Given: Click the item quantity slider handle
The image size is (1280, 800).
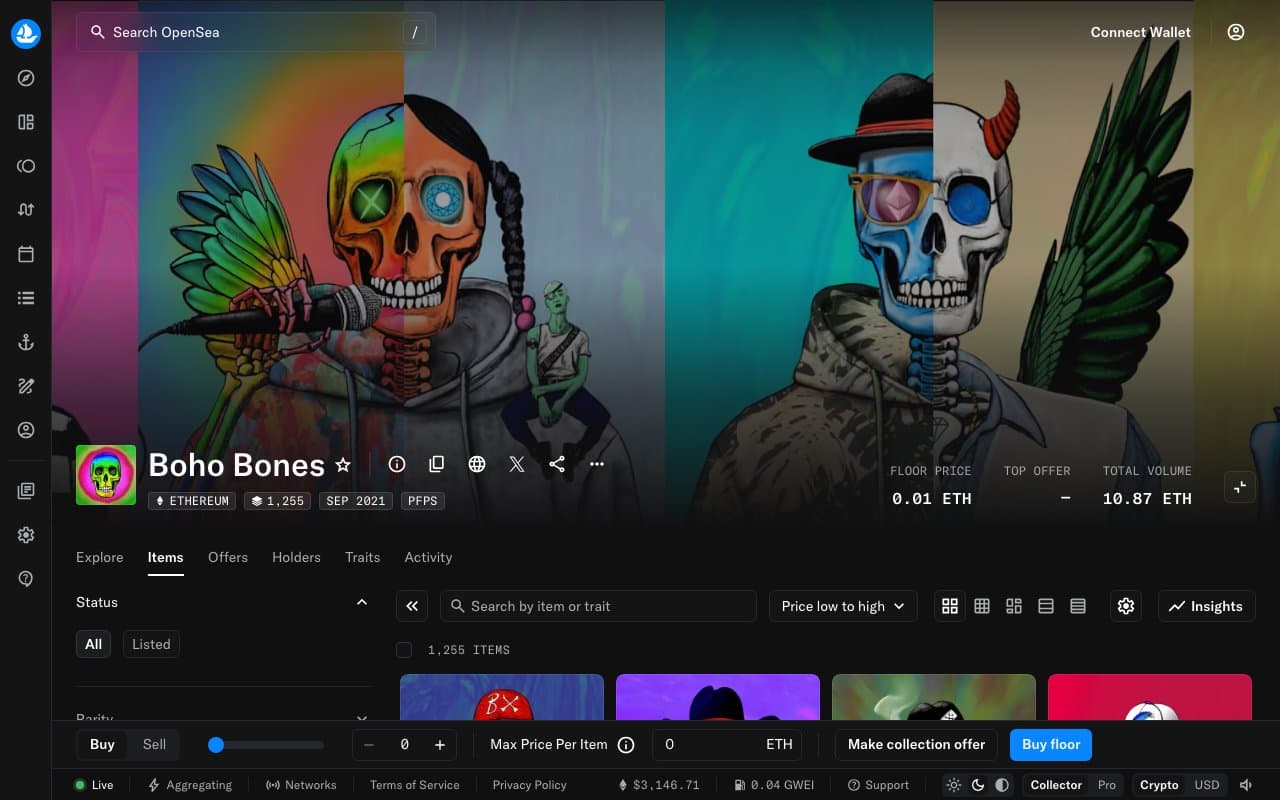Looking at the screenshot, I should click(x=216, y=745).
